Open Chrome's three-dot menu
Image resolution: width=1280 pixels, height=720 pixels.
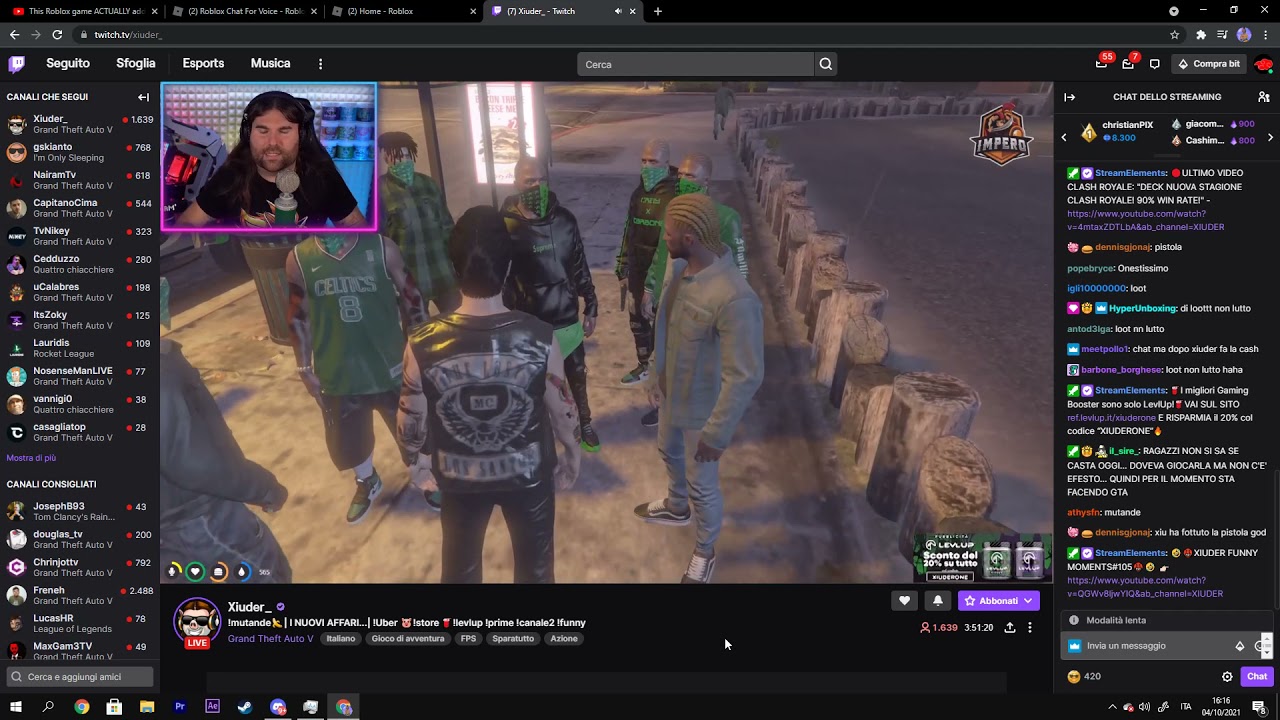[x=1265, y=34]
